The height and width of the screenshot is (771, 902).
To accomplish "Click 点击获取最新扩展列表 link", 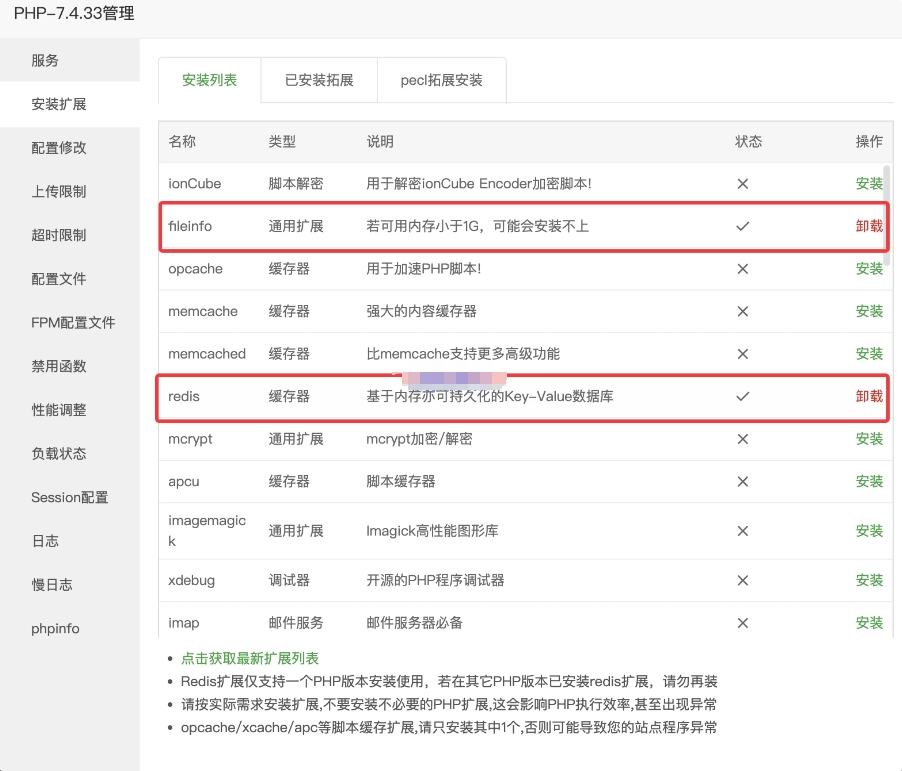I will coord(250,658).
